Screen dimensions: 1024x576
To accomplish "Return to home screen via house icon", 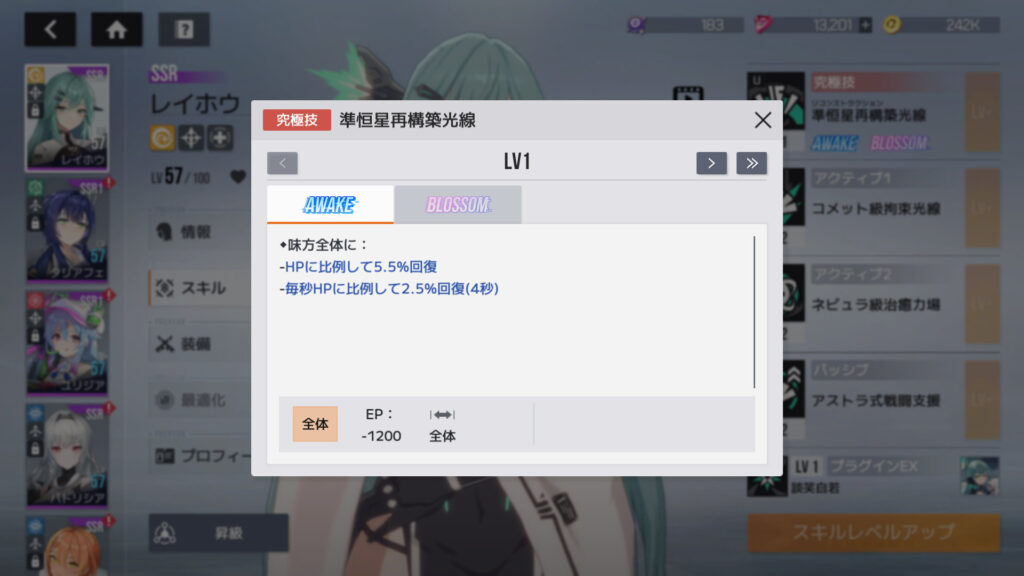I will [117, 29].
